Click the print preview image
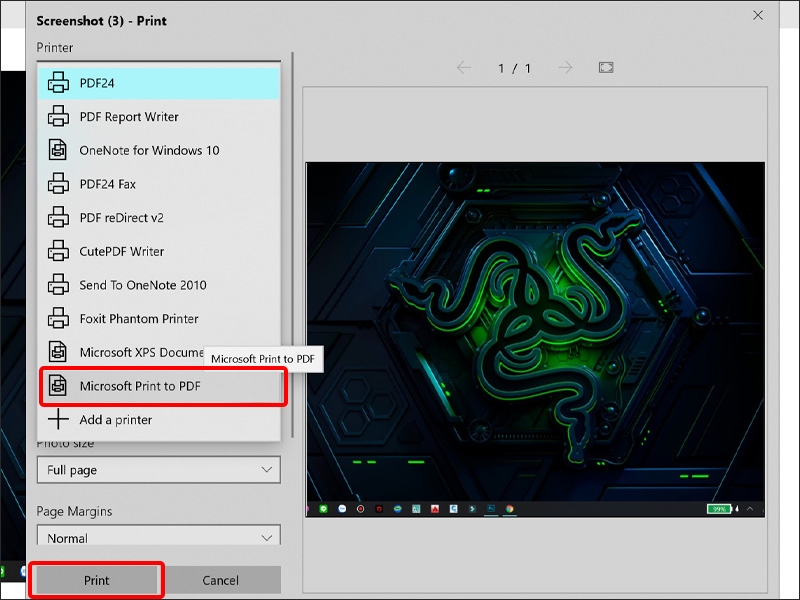Viewport: 800px width, 600px height. 535,339
